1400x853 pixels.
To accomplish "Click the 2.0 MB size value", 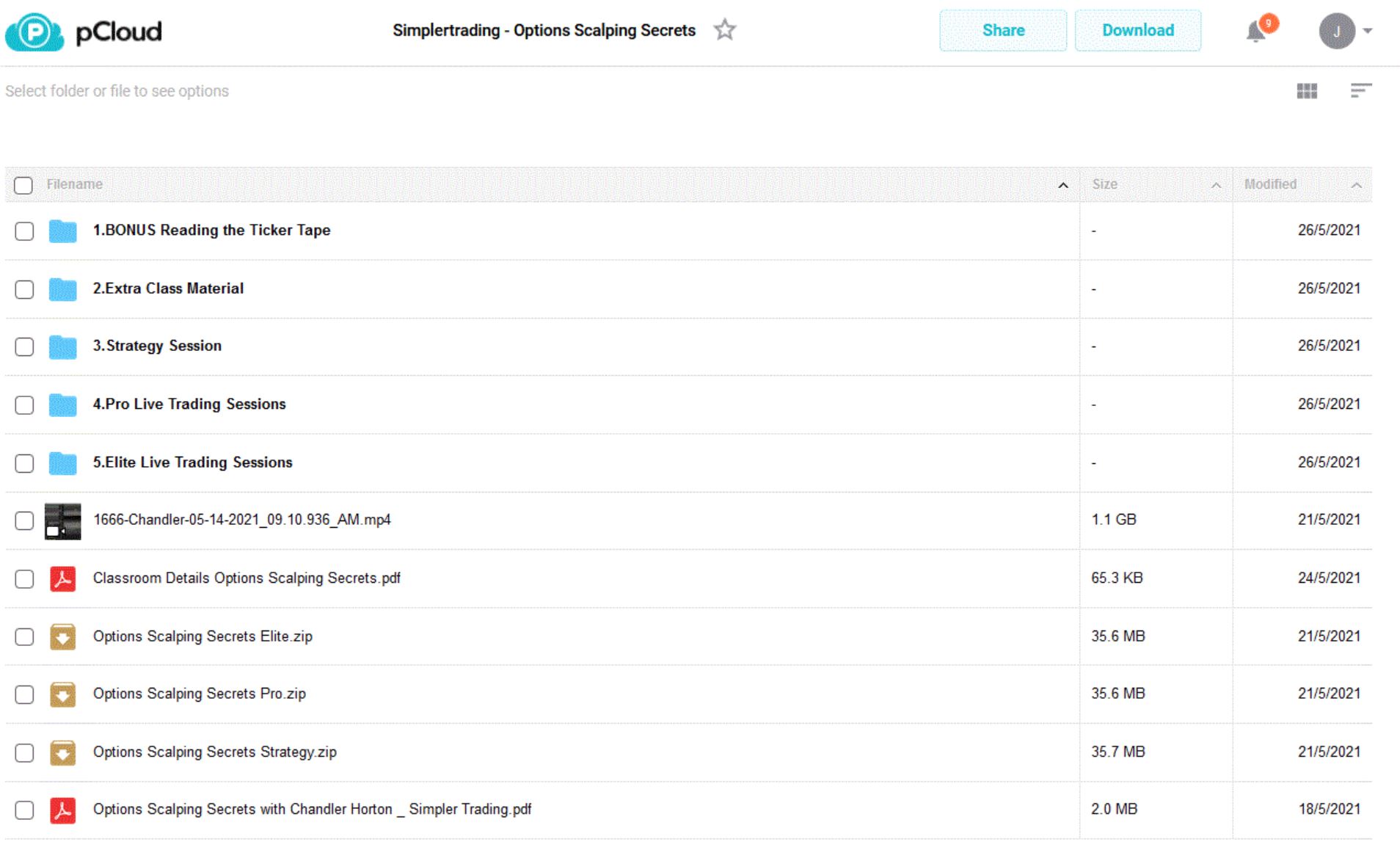I will (x=1115, y=810).
